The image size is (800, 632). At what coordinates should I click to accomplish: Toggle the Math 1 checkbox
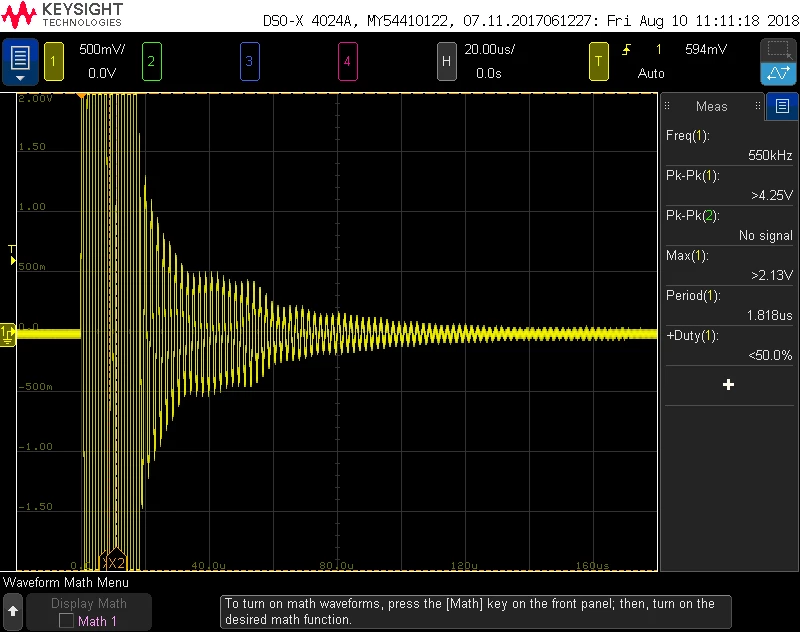coord(66,621)
